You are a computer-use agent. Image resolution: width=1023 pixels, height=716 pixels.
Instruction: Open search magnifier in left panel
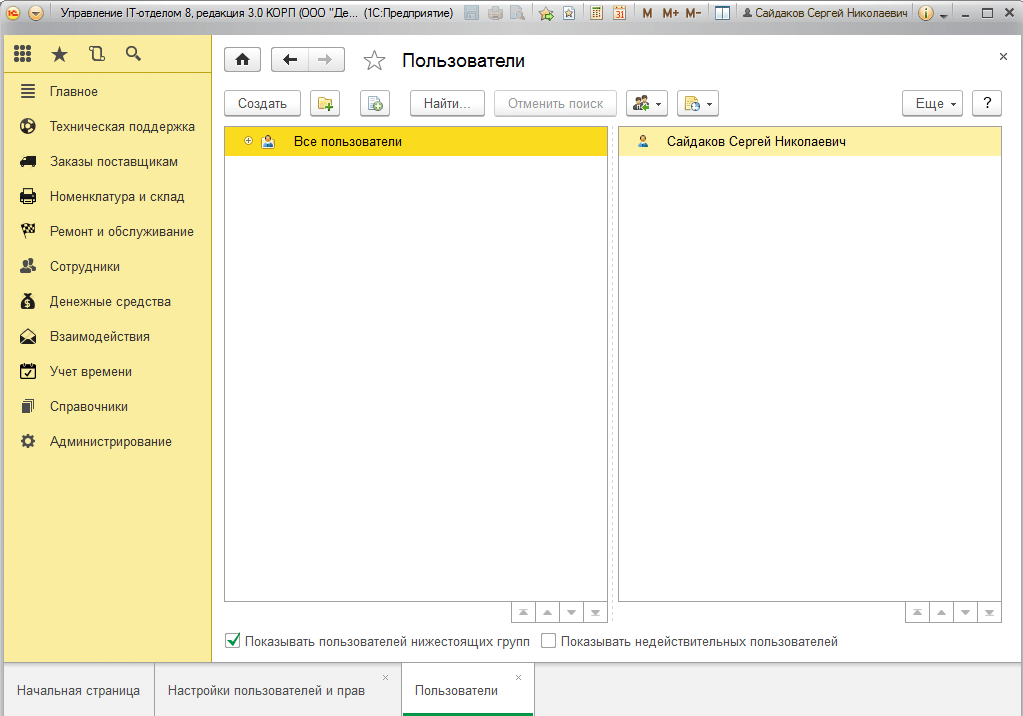133,54
